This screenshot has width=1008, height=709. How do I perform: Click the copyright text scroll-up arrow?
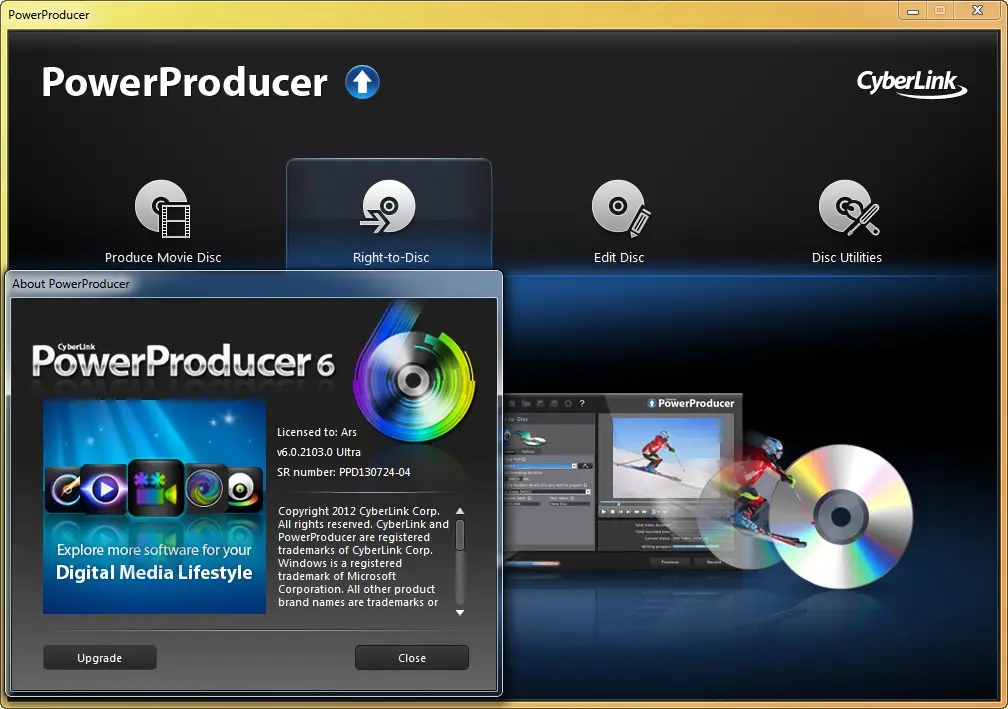tap(460, 511)
